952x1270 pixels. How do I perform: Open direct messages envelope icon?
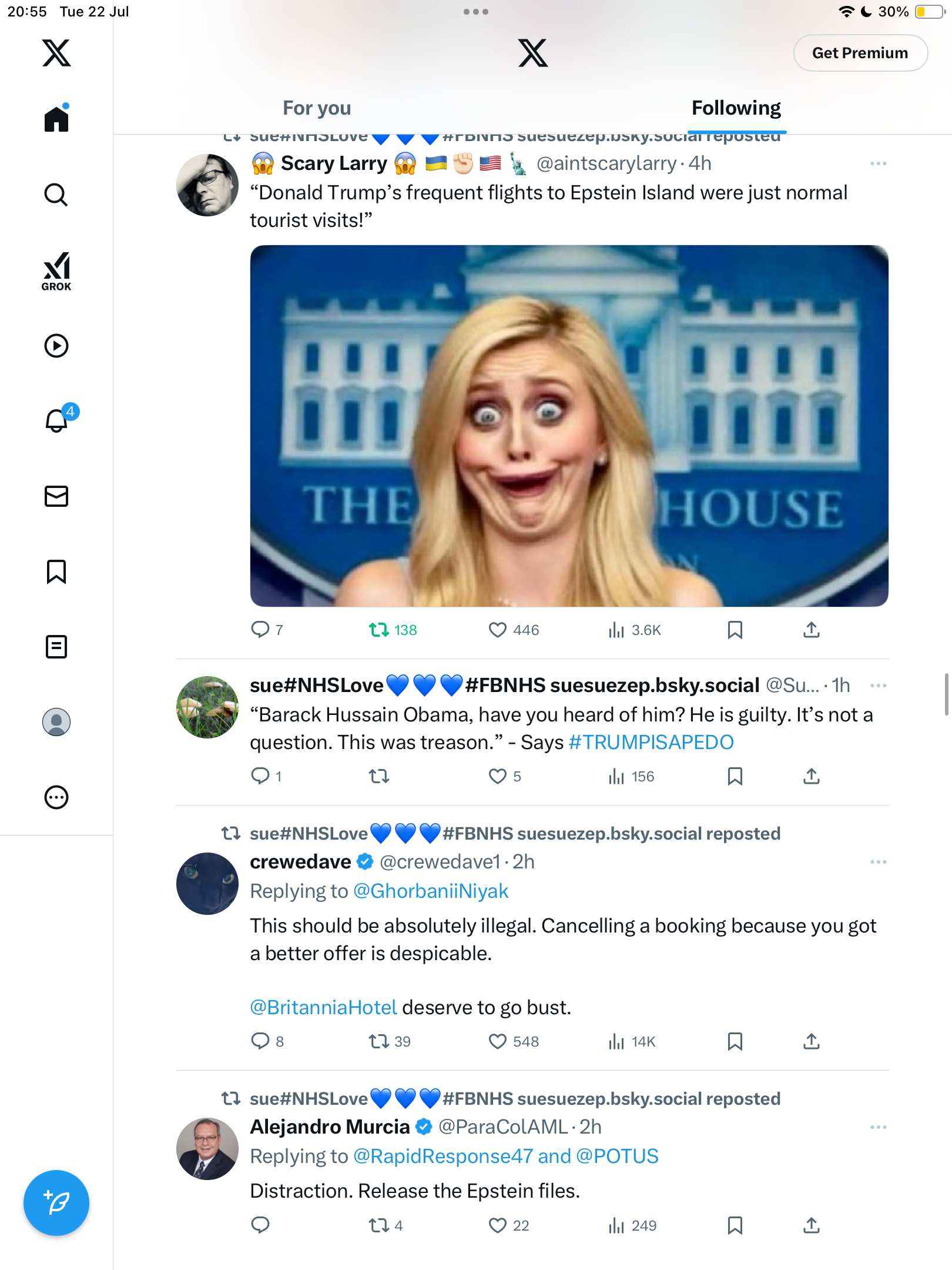click(x=56, y=496)
